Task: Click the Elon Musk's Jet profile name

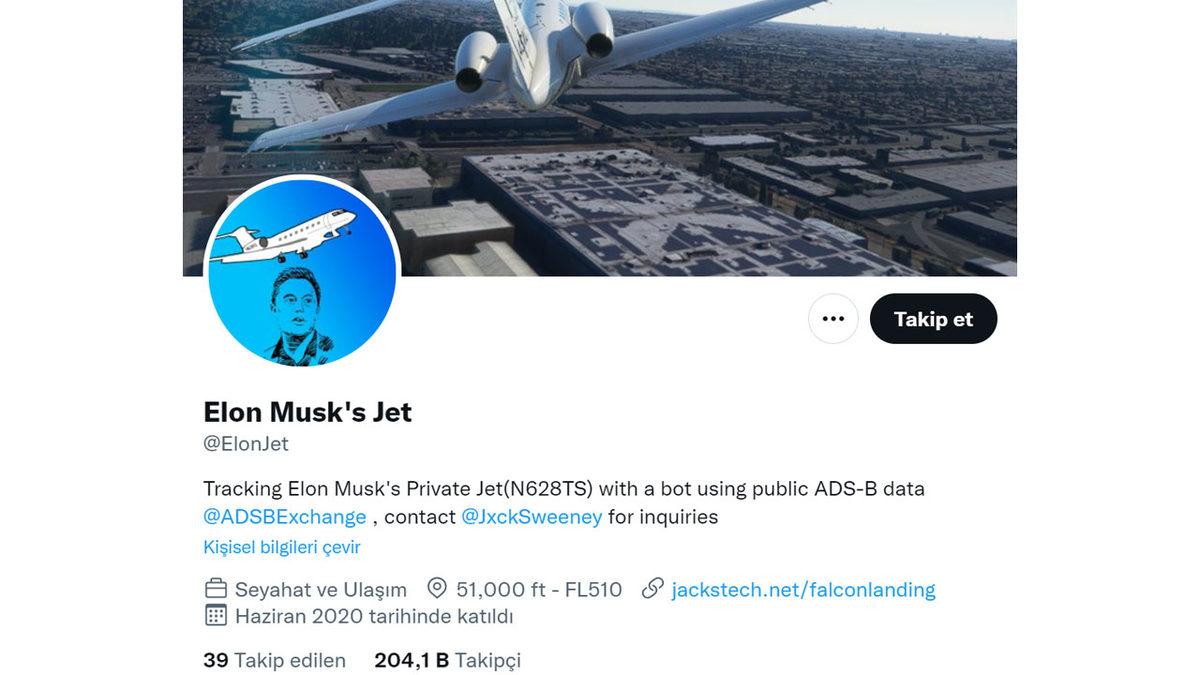Action: 307,411
